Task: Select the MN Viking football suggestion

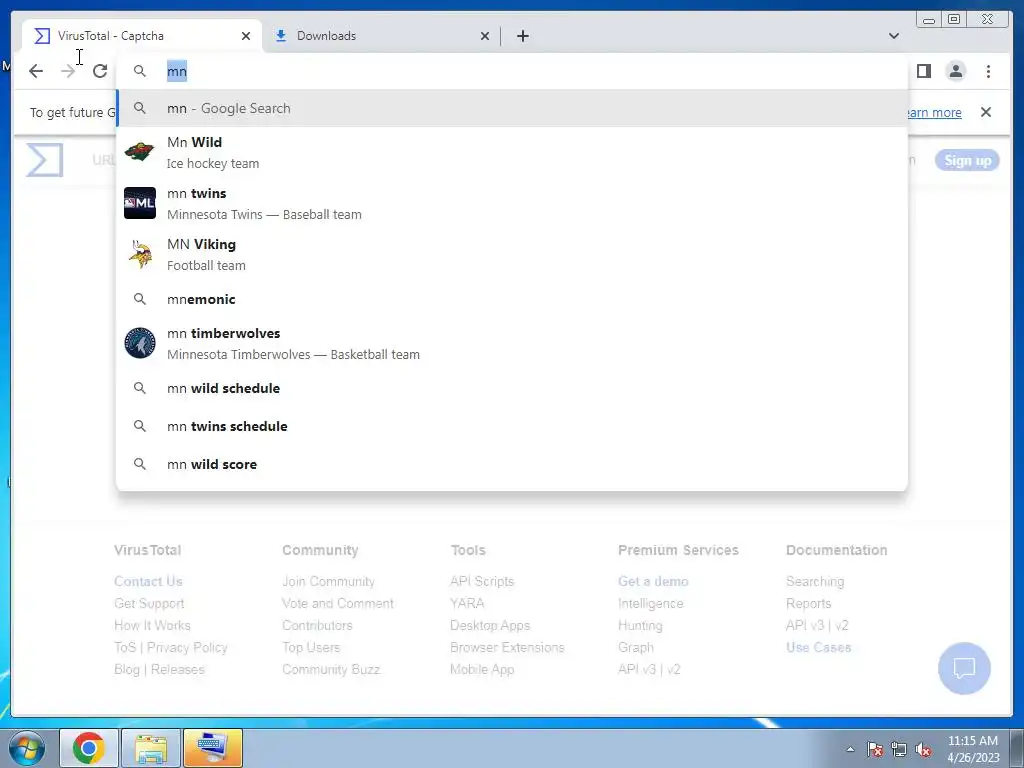Action: click(511, 254)
